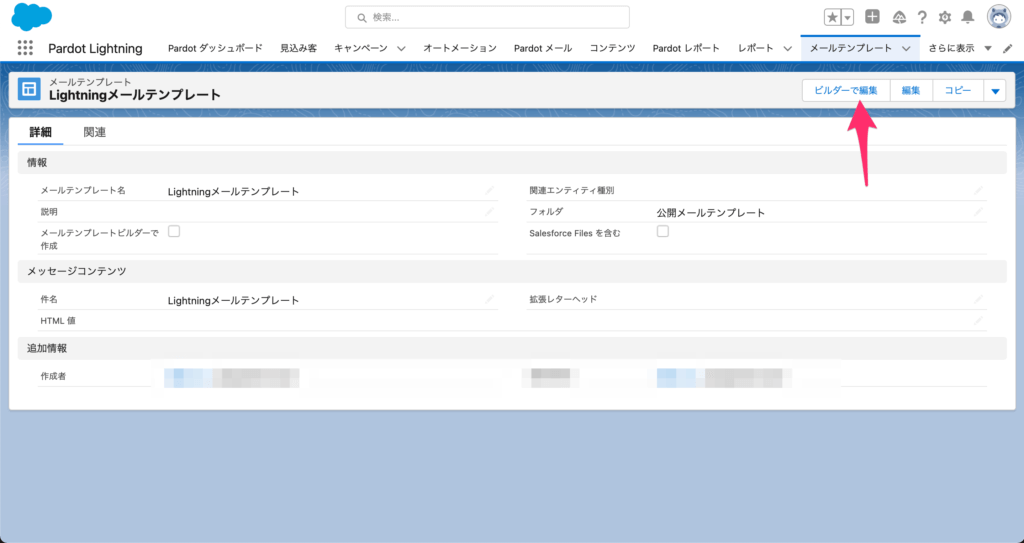
Task: Open the Trailhead guidance cloud icon
Action: pos(899,18)
